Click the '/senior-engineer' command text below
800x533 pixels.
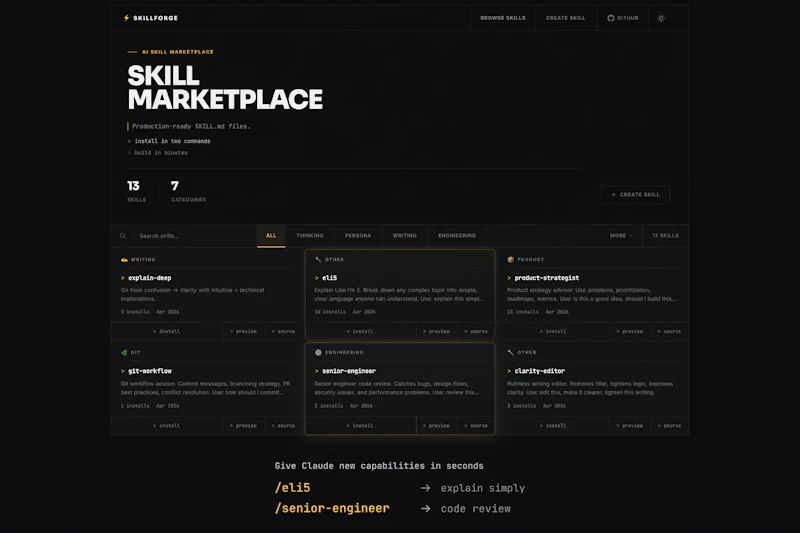pos(332,509)
